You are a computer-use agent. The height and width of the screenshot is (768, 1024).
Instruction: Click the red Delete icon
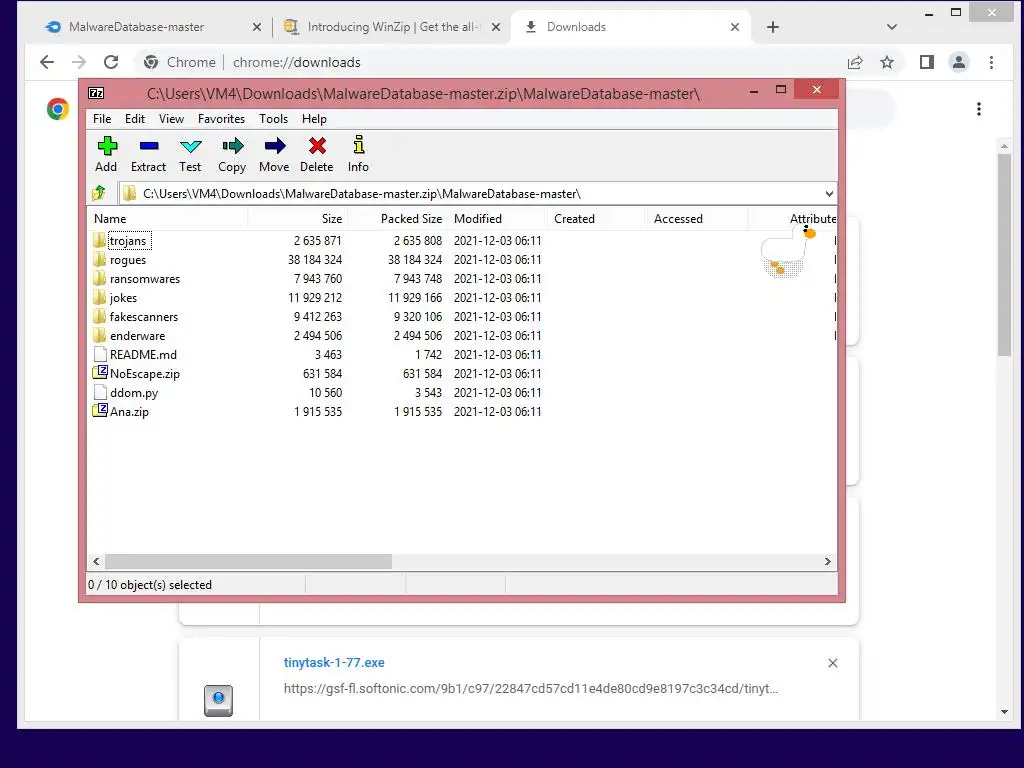tap(317, 154)
